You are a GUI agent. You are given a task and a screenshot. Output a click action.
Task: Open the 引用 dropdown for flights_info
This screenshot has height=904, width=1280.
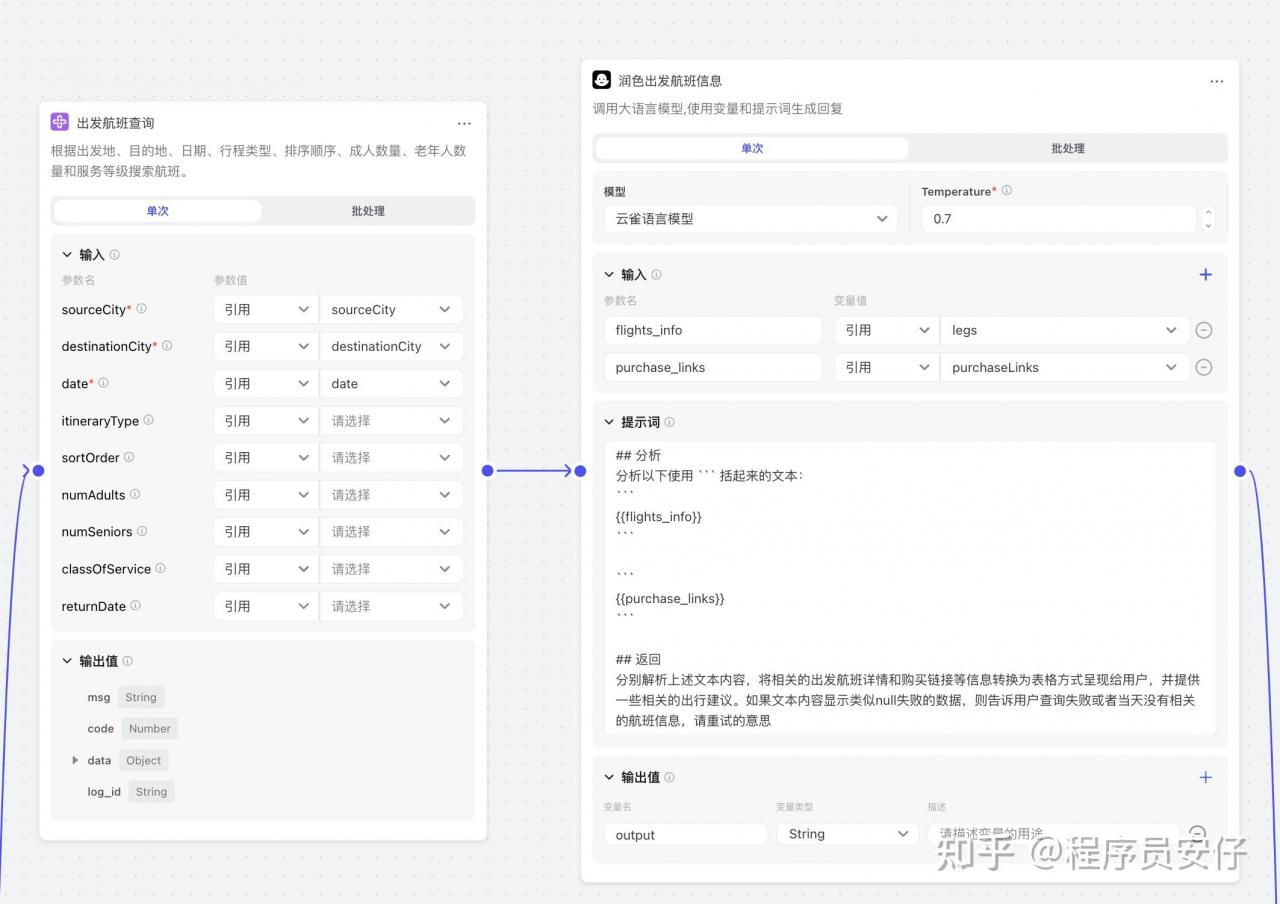pos(887,330)
